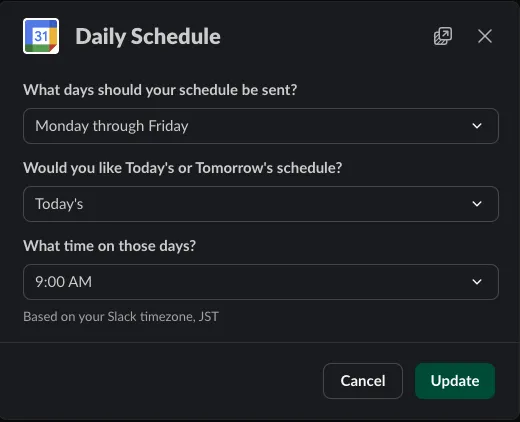Viewport: 520px width, 422px height.
Task: Expand the days chevron next to Monday through Friday
Action: pos(477,126)
